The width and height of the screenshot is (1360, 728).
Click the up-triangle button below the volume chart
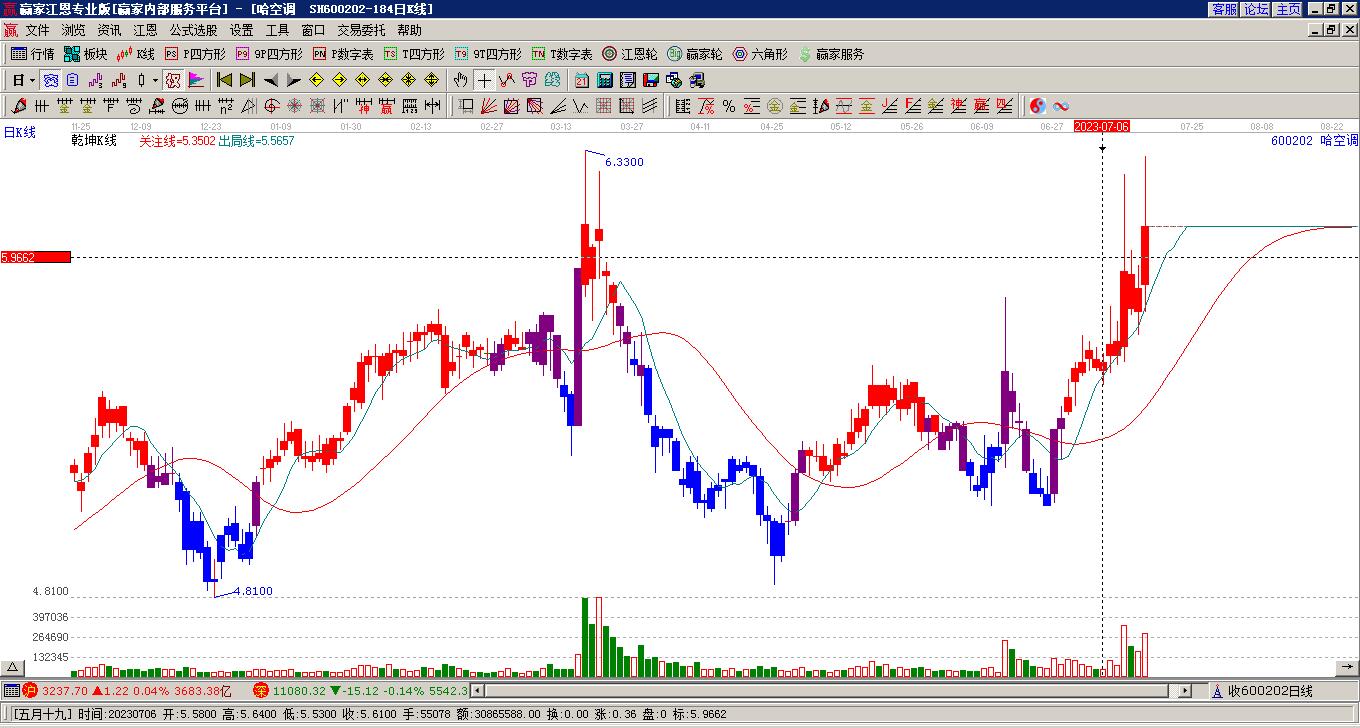(x=12, y=668)
